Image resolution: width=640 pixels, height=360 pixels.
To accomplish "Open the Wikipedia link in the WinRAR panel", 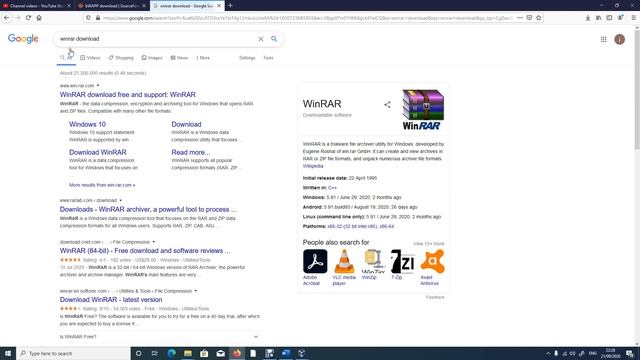I will pos(313,166).
